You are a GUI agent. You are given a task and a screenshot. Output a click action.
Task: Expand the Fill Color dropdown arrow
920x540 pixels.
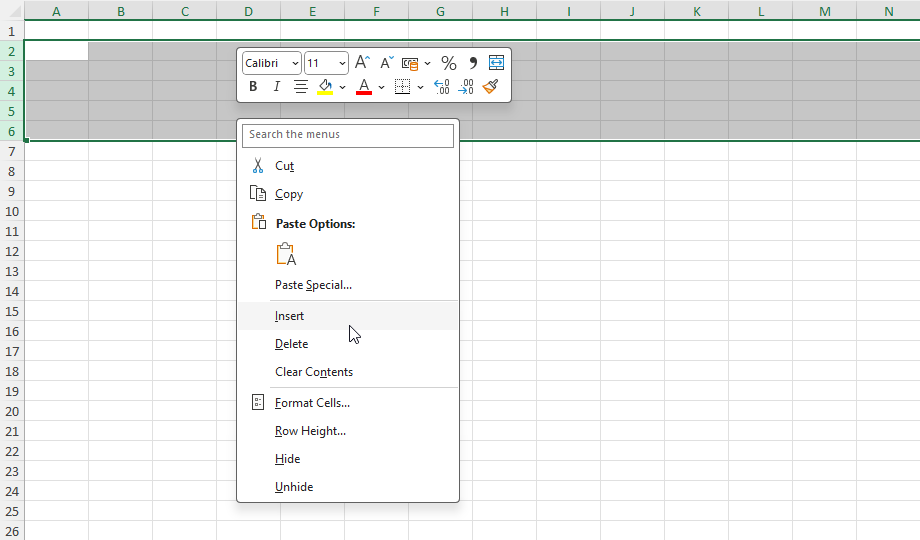(x=343, y=87)
